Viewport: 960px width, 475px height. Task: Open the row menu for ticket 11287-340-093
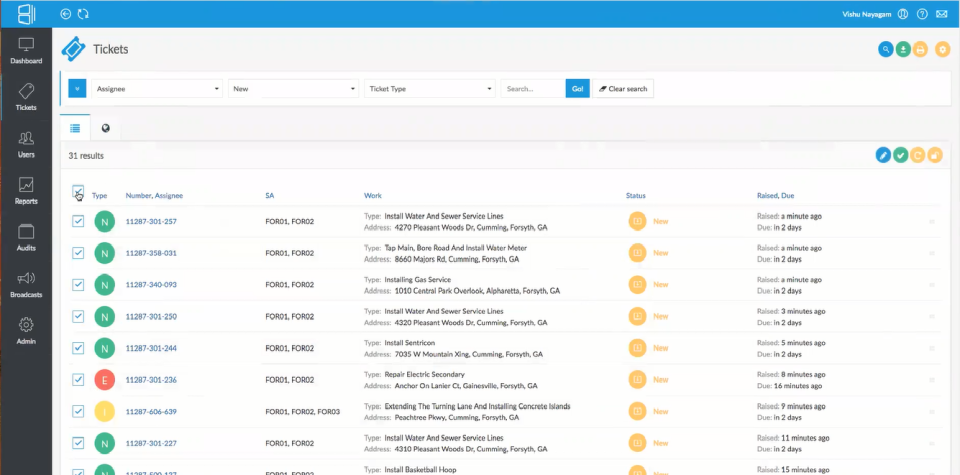932,285
